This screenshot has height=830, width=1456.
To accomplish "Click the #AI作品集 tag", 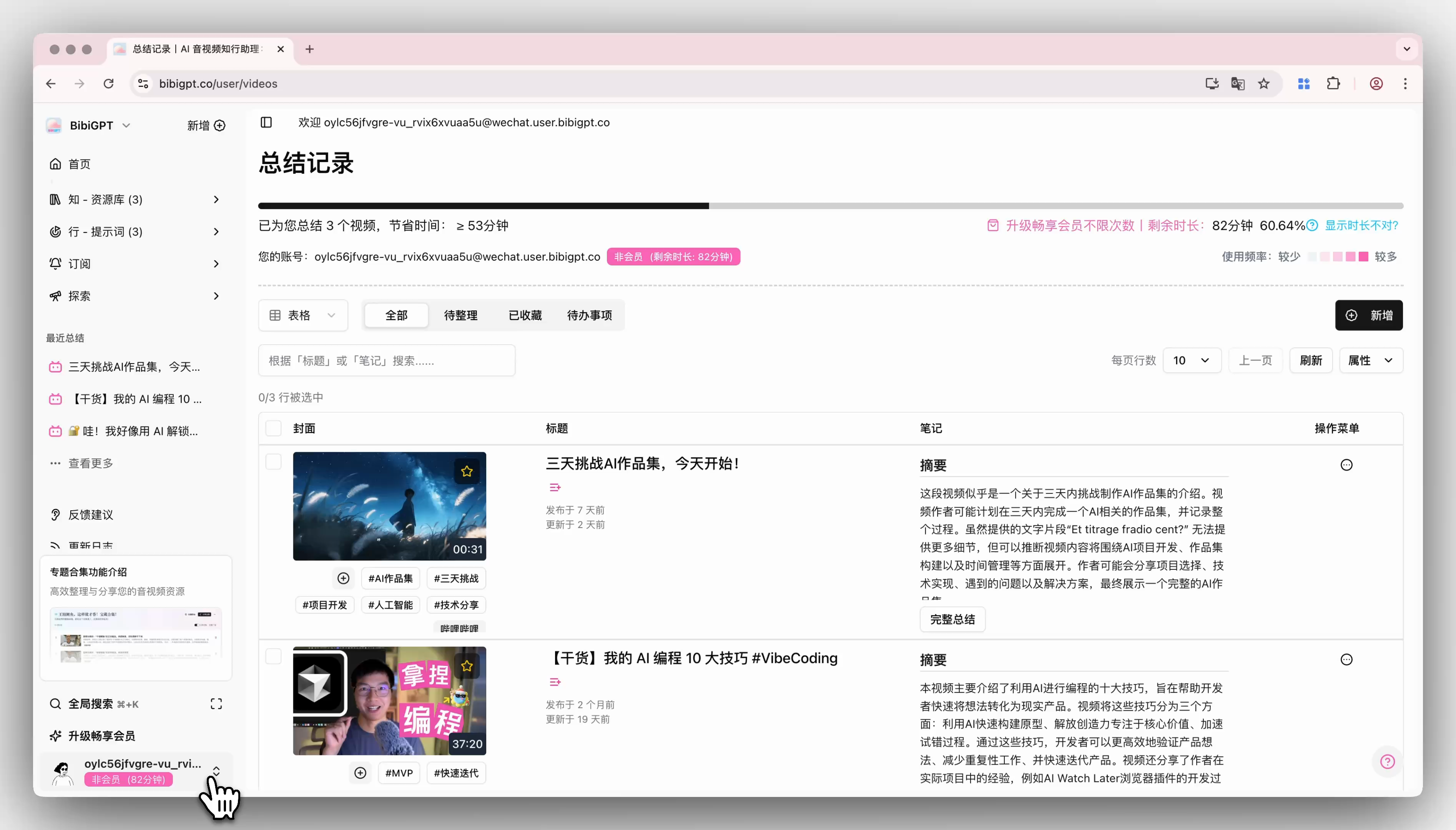I will pos(391,578).
